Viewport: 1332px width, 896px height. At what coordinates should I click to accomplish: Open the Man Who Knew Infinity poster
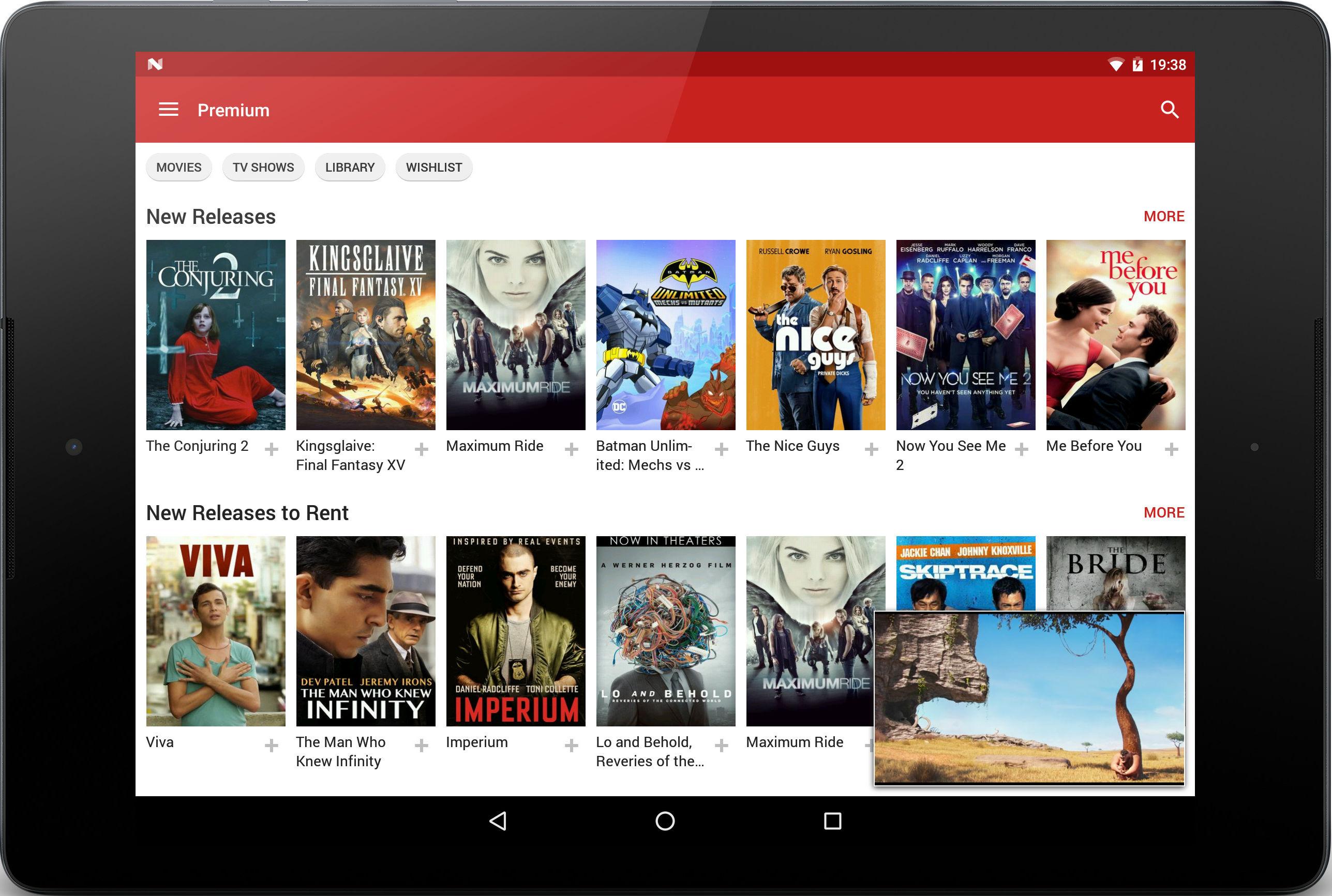[x=366, y=631]
